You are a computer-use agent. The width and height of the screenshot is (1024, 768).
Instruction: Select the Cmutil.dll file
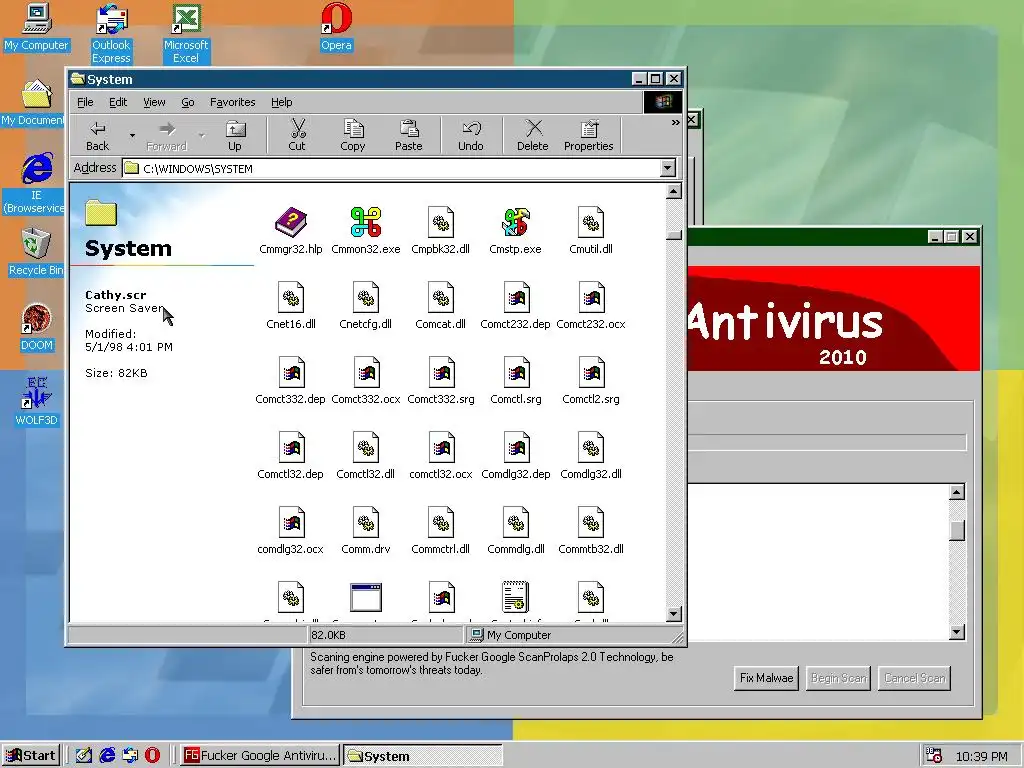[x=591, y=231]
